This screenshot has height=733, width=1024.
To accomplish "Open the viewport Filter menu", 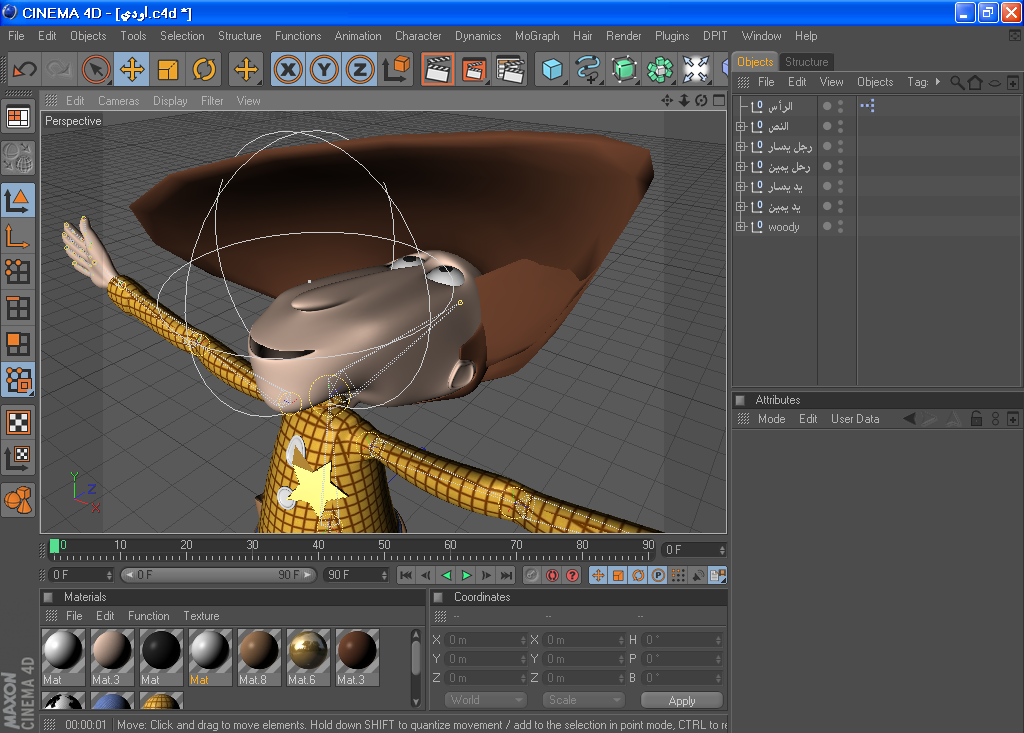I will 212,101.
